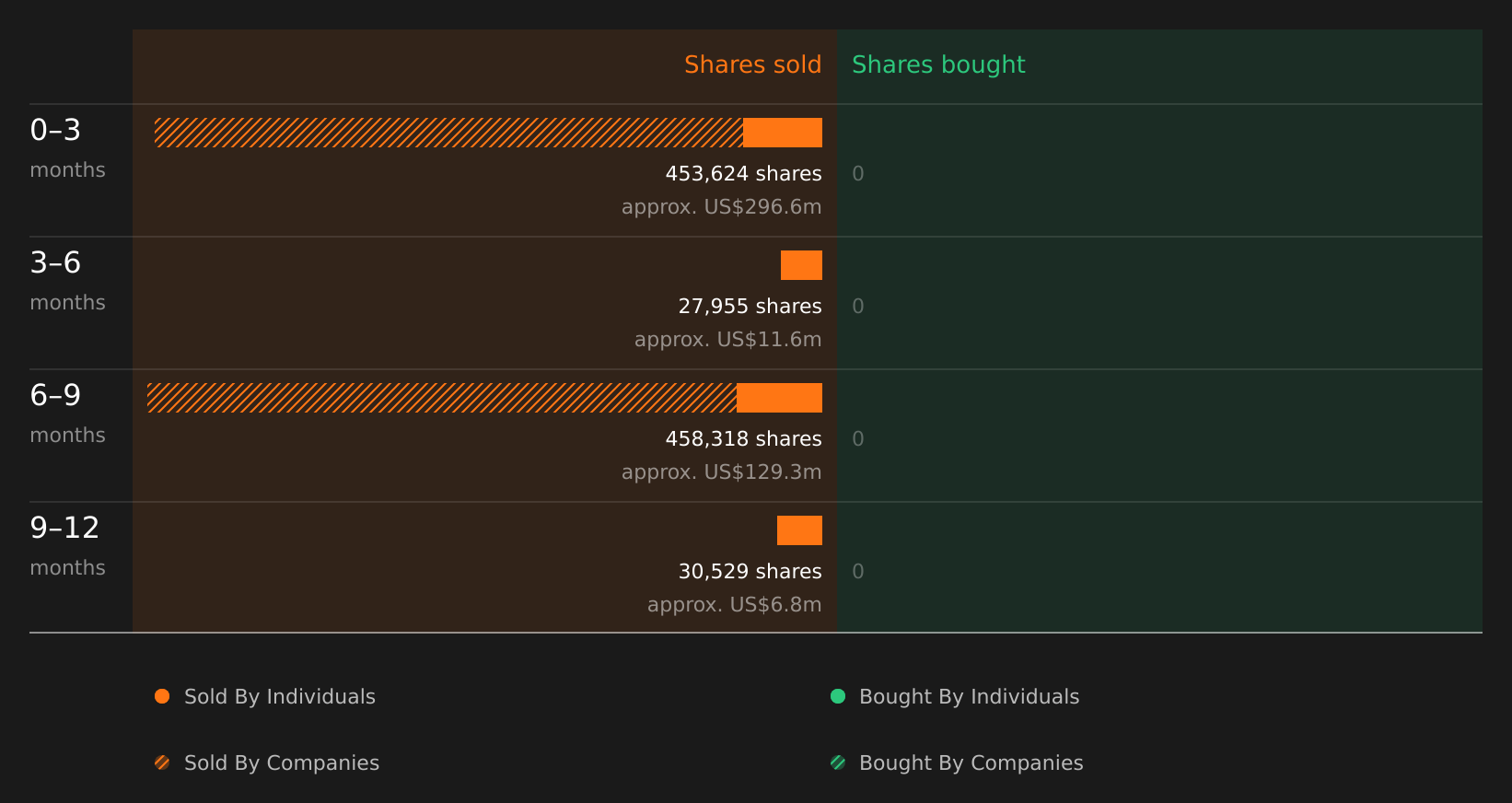Select the Sold By Individuals legend label
Image resolution: width=1512 pixels, height=803 pixels.
[280, 697]
